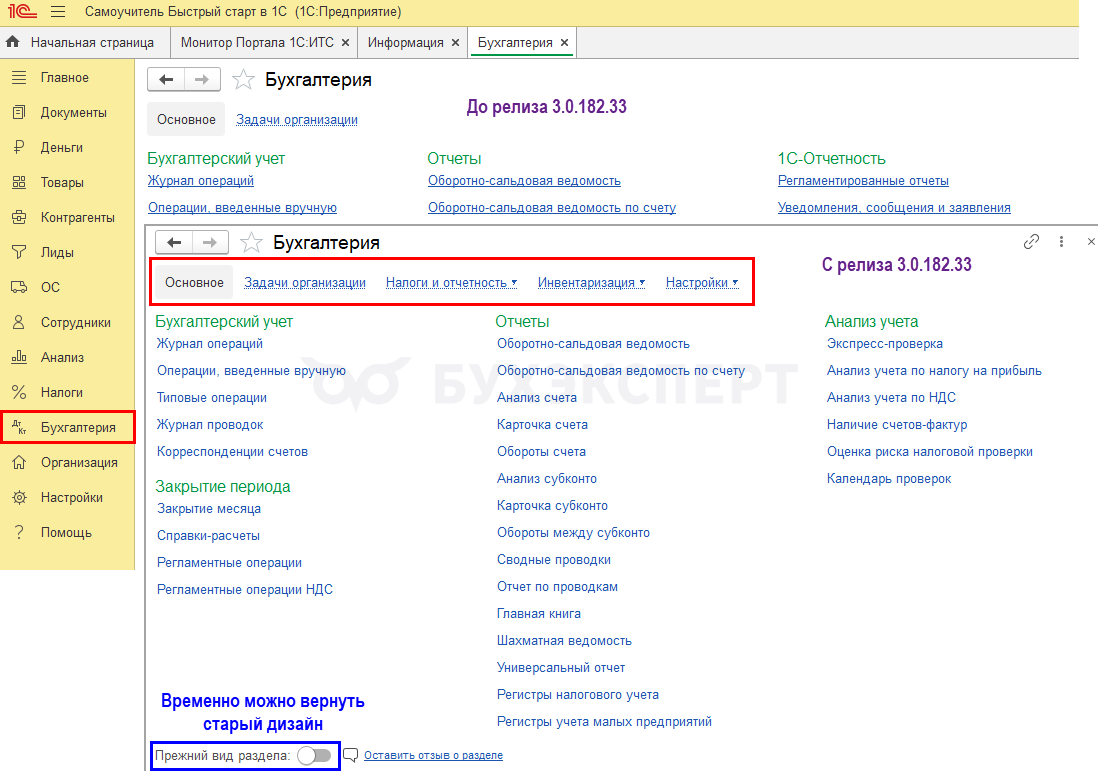Click the person icon for Сотрудники
The height and width of the screenshot is (771, 1098).
pyautogui.click(x=19, y=322)
